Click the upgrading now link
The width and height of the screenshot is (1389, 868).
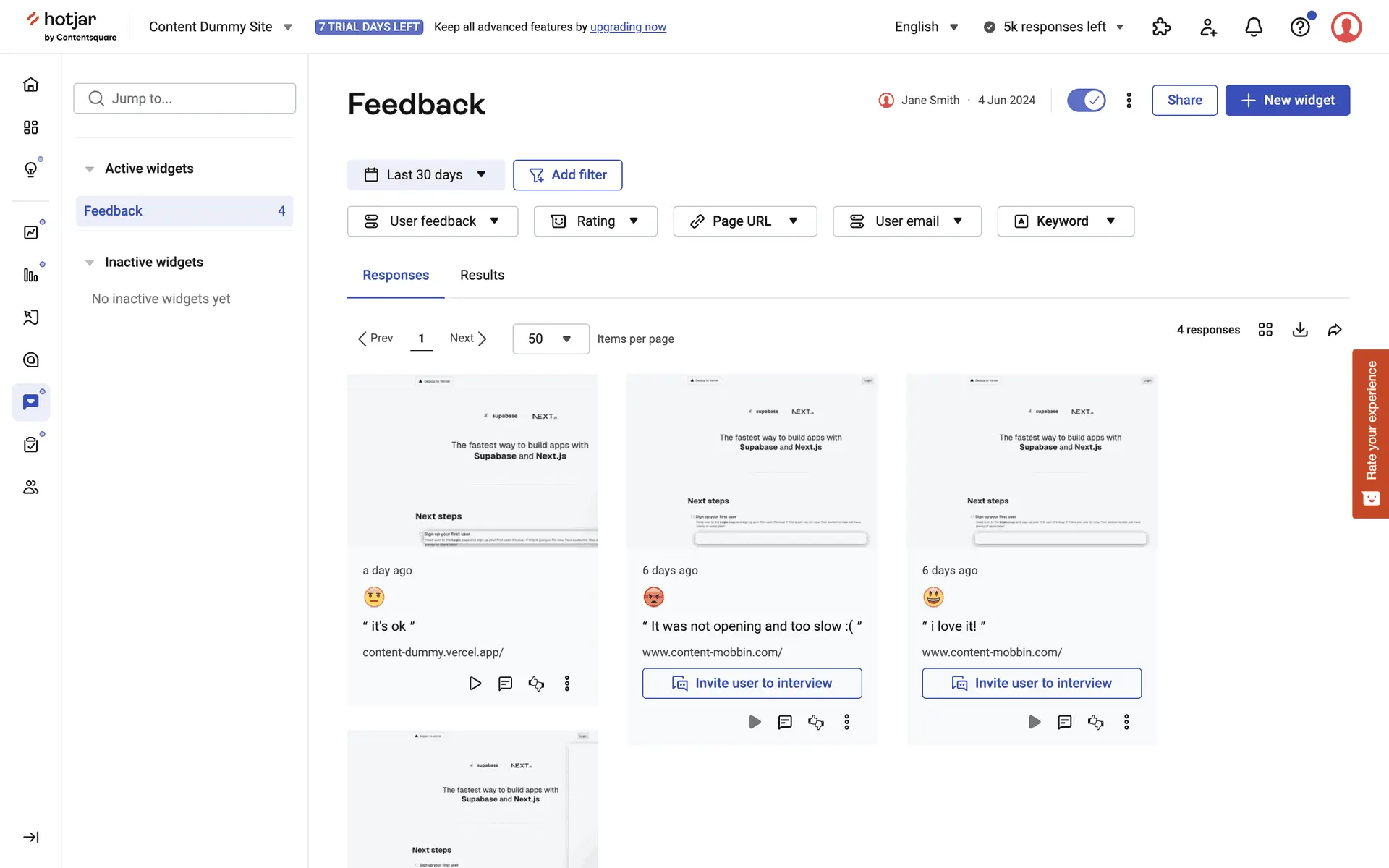click(x=628, y=27)
